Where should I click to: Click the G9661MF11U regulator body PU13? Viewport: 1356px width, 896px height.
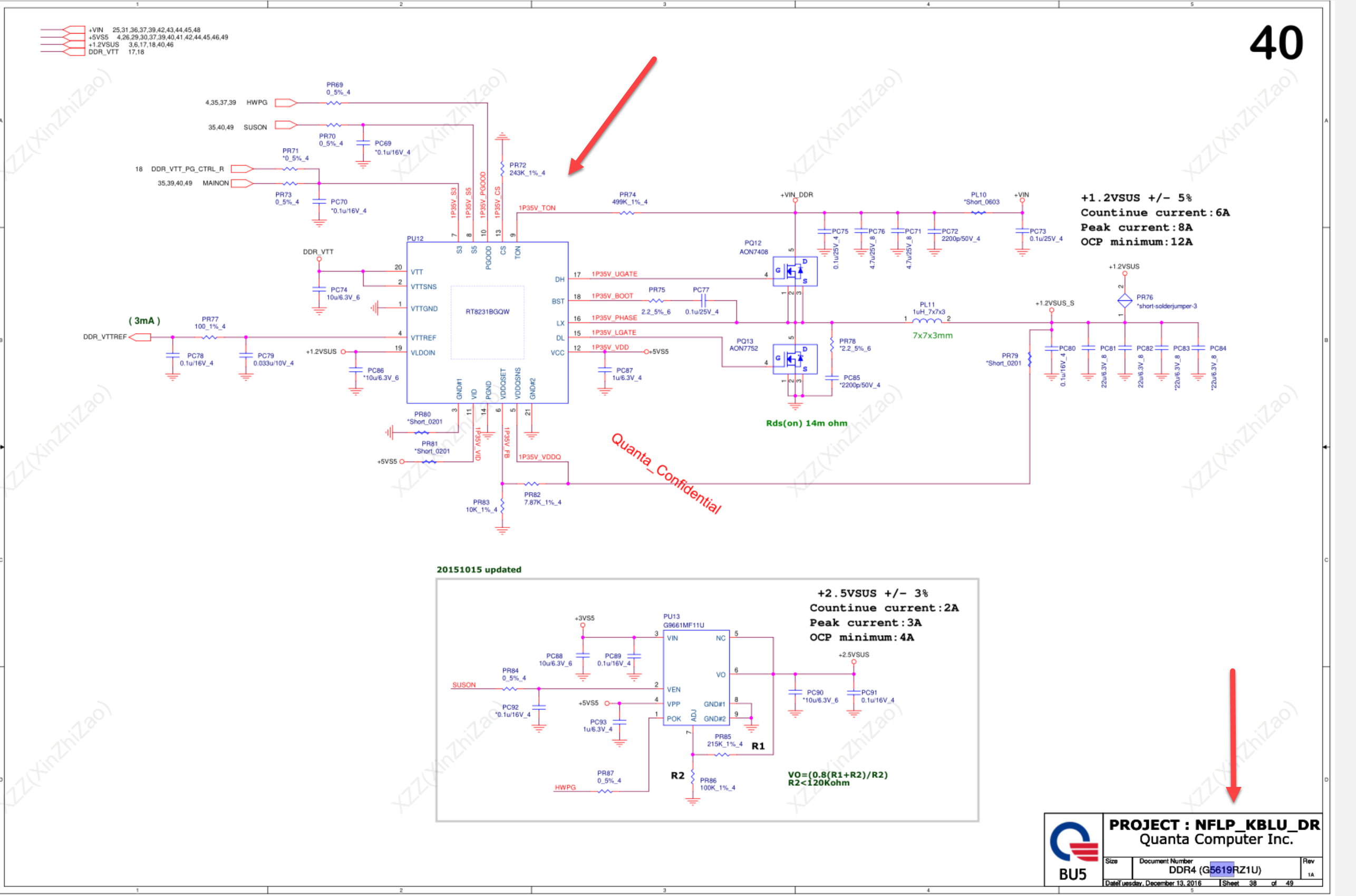(x=695, y=677)
